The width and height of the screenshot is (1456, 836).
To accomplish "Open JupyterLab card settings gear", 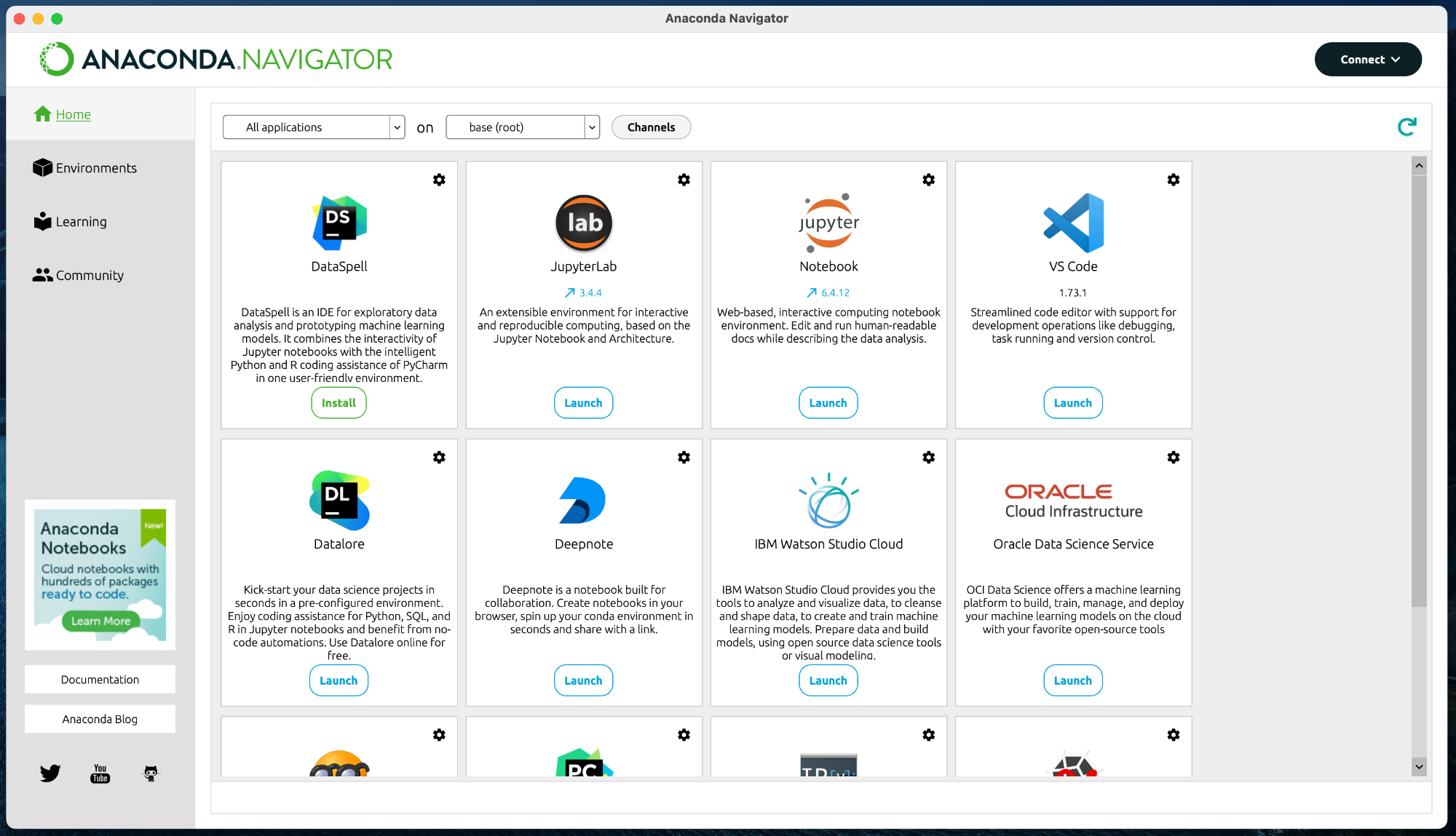I will pyautogui.click(x=684, y=180).
